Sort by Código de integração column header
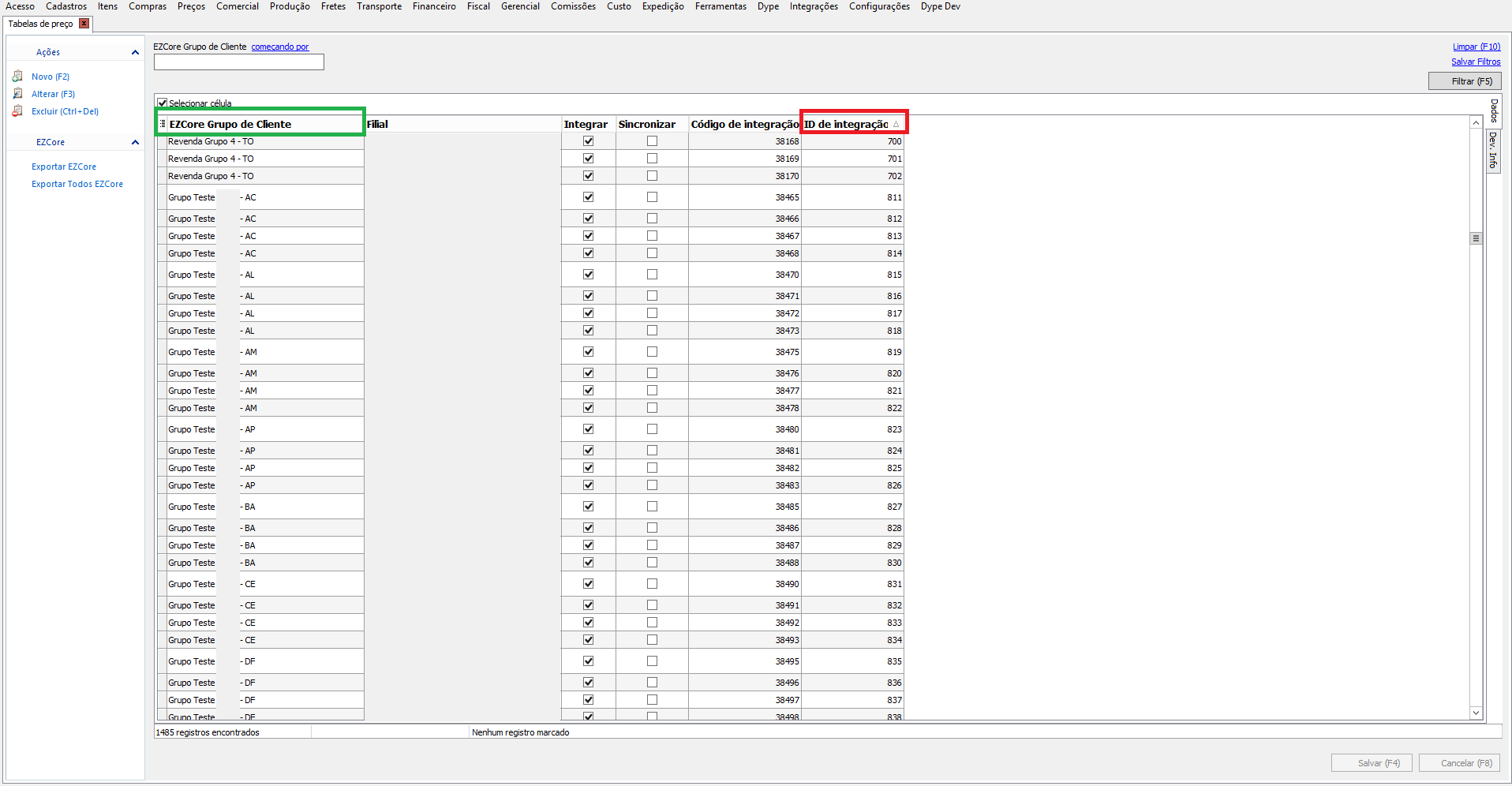This screenshot has height=786, width=1512. [745, 124]
